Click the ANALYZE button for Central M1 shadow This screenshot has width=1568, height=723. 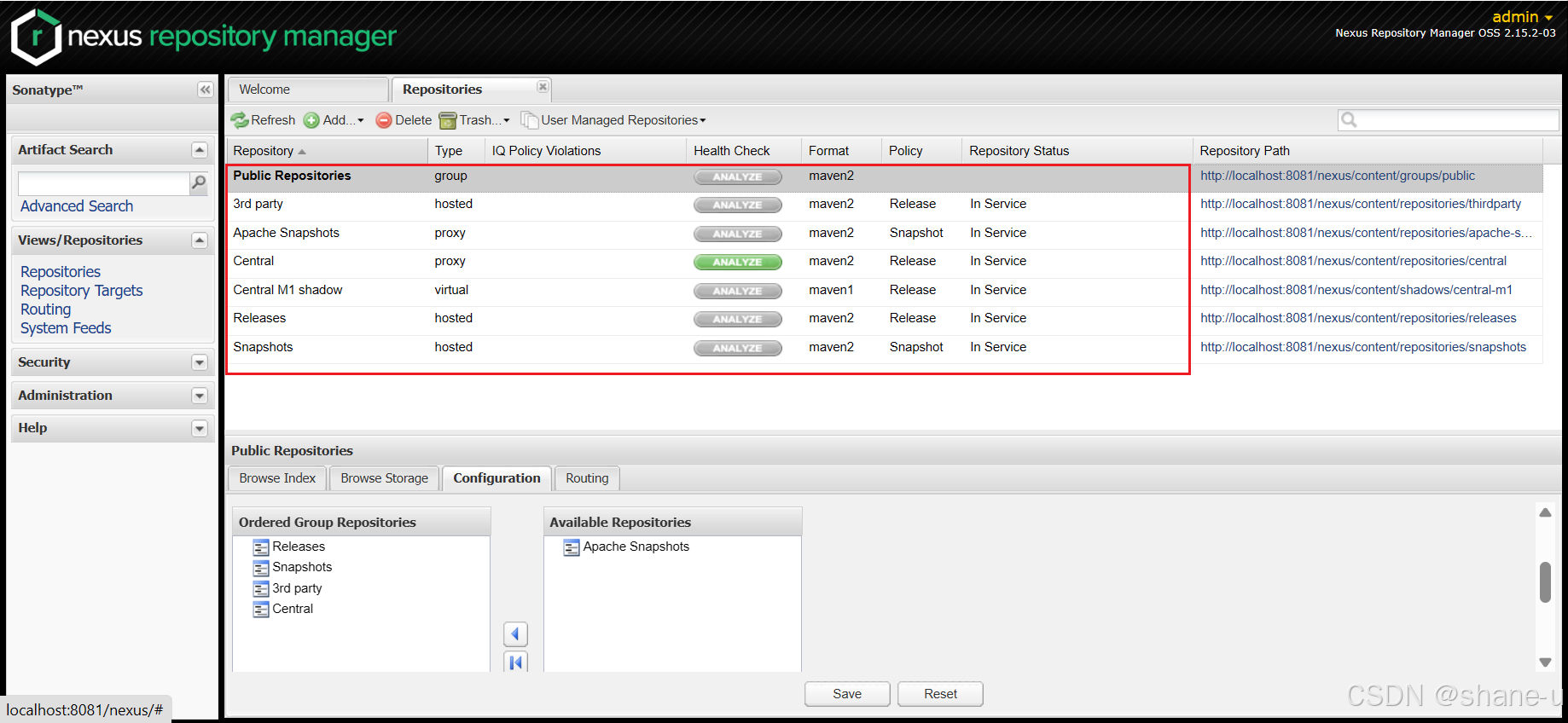737,291
